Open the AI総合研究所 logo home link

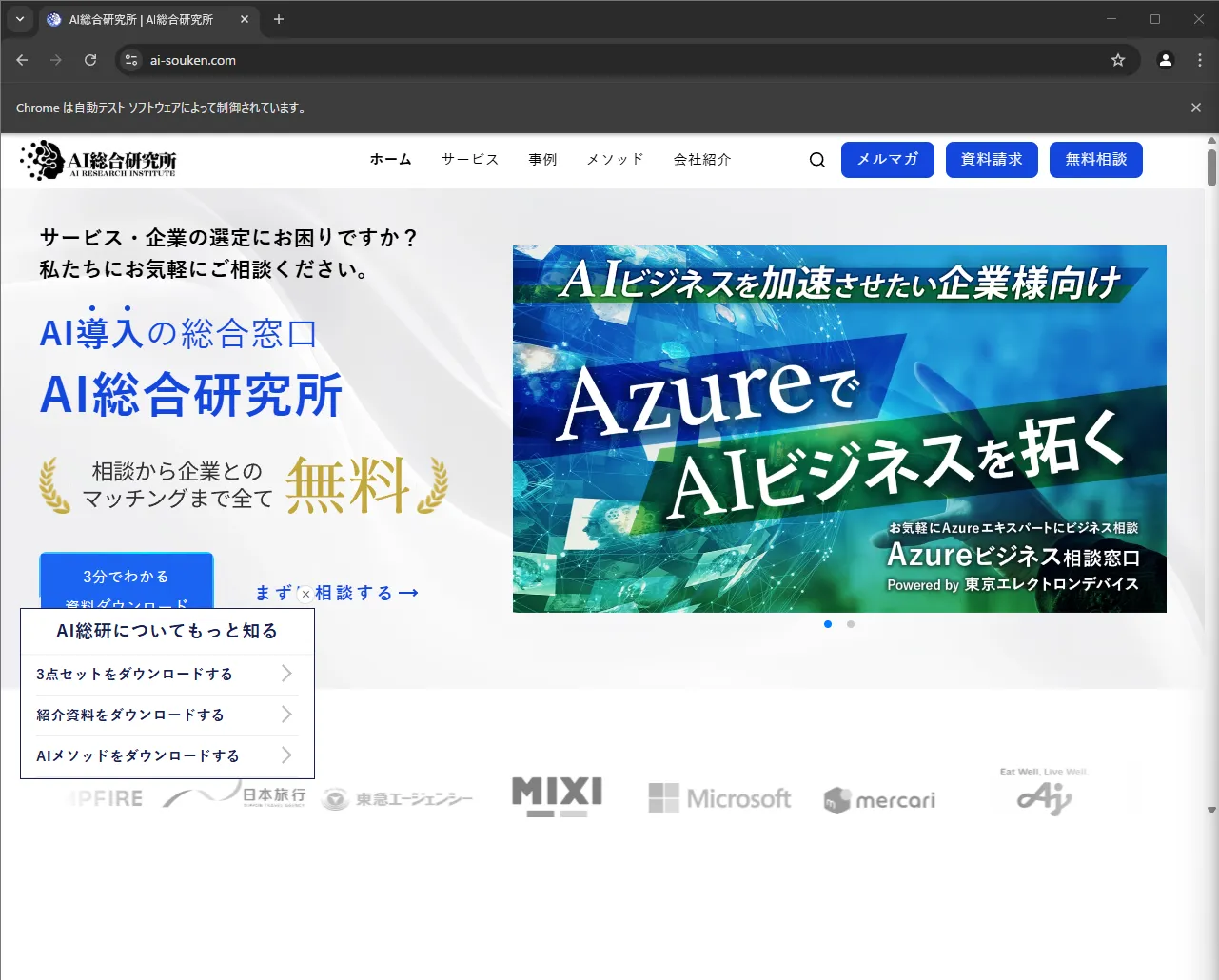(x=99, y=160)
